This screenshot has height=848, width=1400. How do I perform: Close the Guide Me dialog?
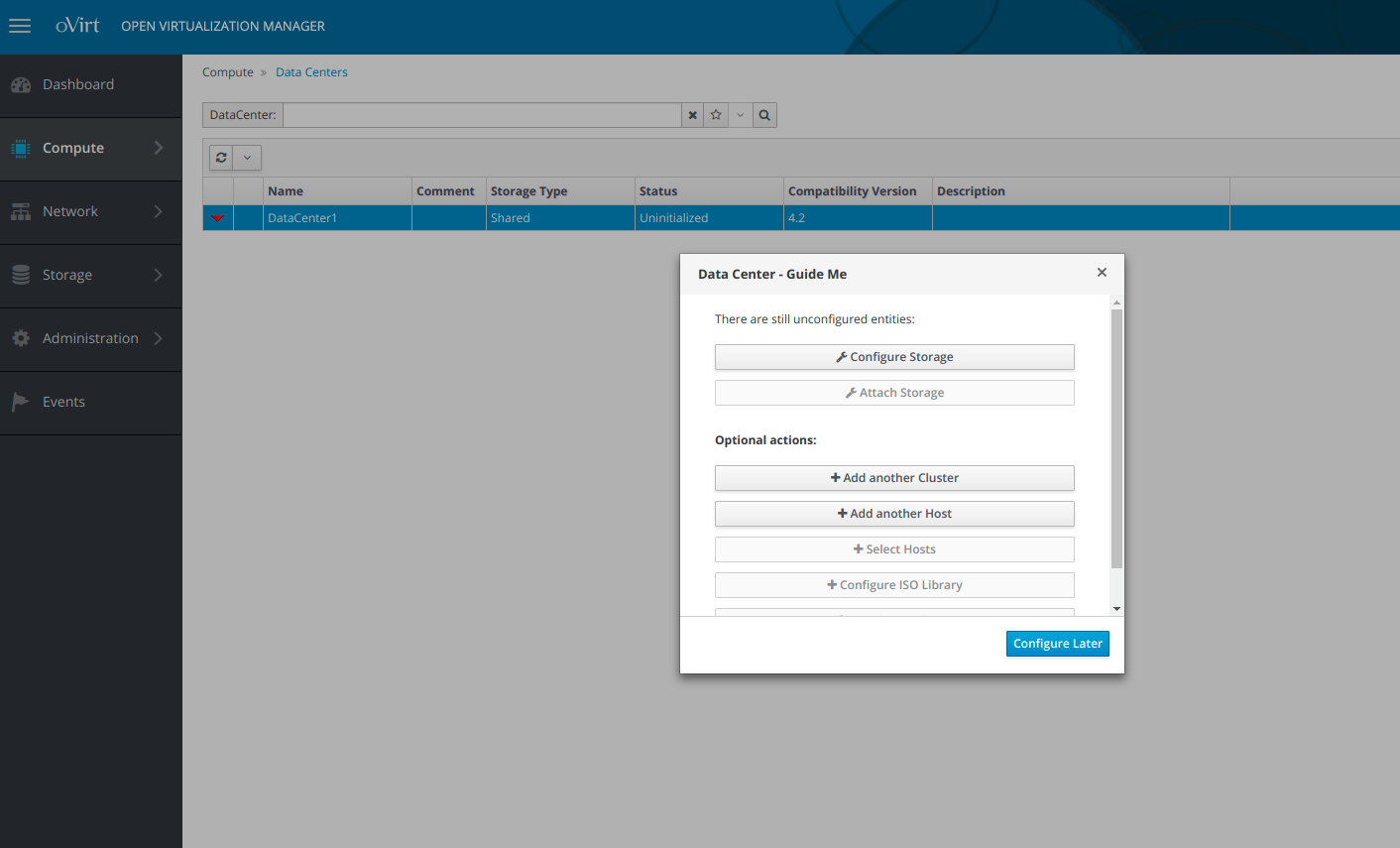pyautogui.click(x=1102, y=273)
